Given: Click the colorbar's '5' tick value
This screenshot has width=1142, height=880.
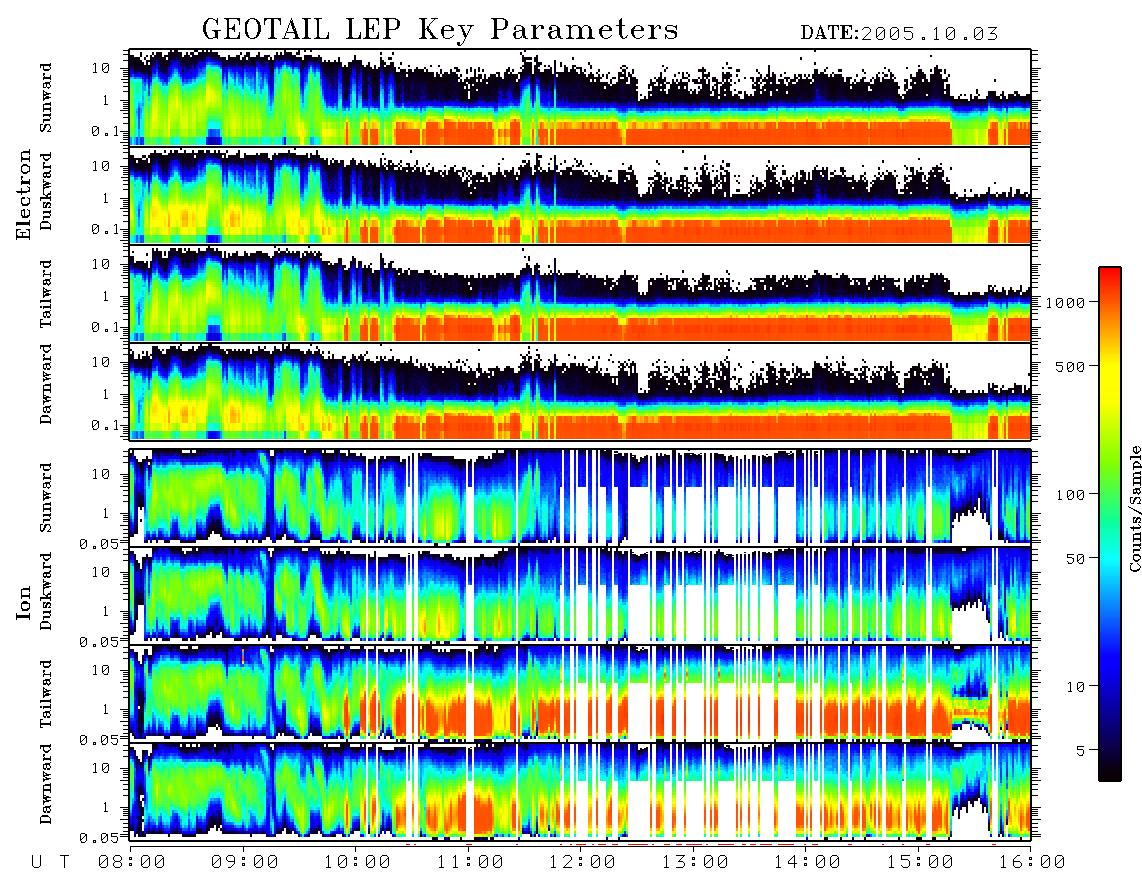Looking at the screenshot, I should pyautogui.click(x=1080, y=750).
